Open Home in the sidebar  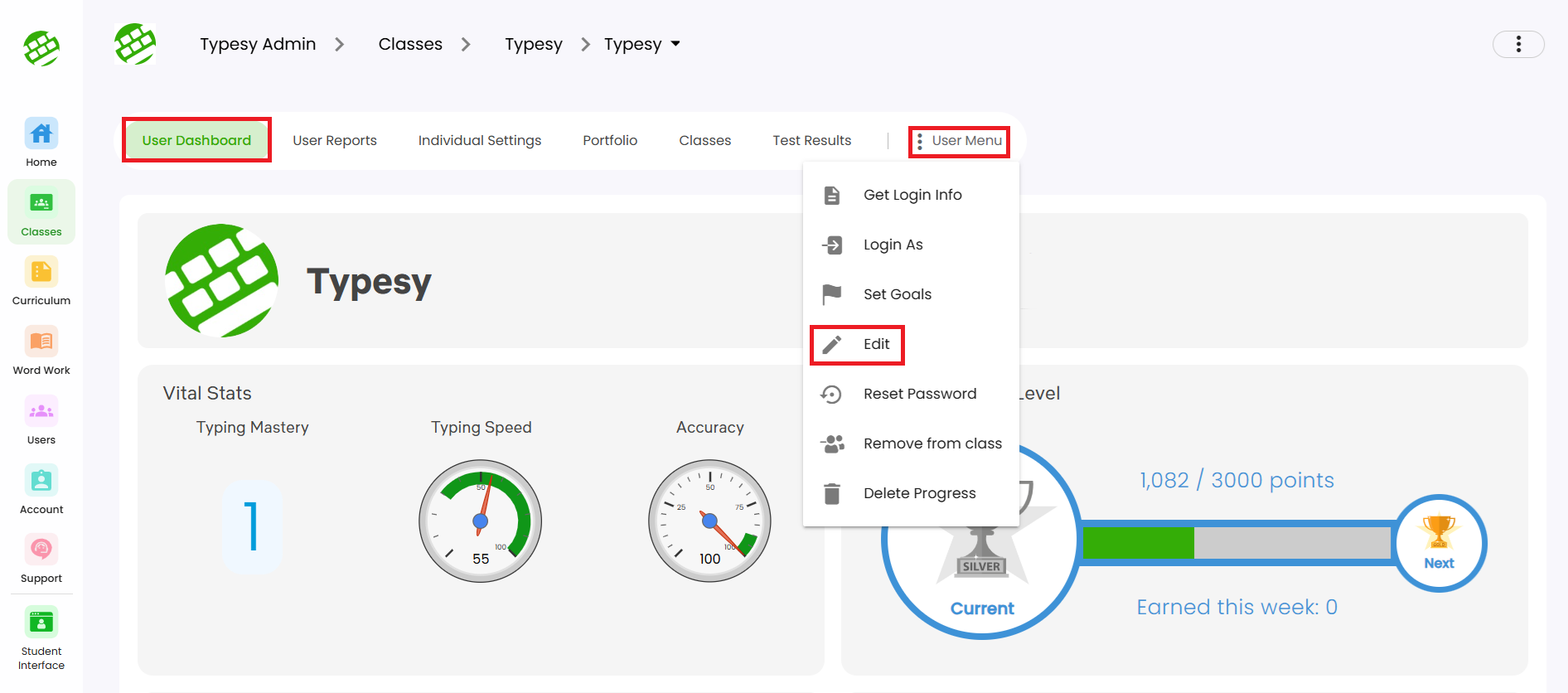[x=41, y=143]
